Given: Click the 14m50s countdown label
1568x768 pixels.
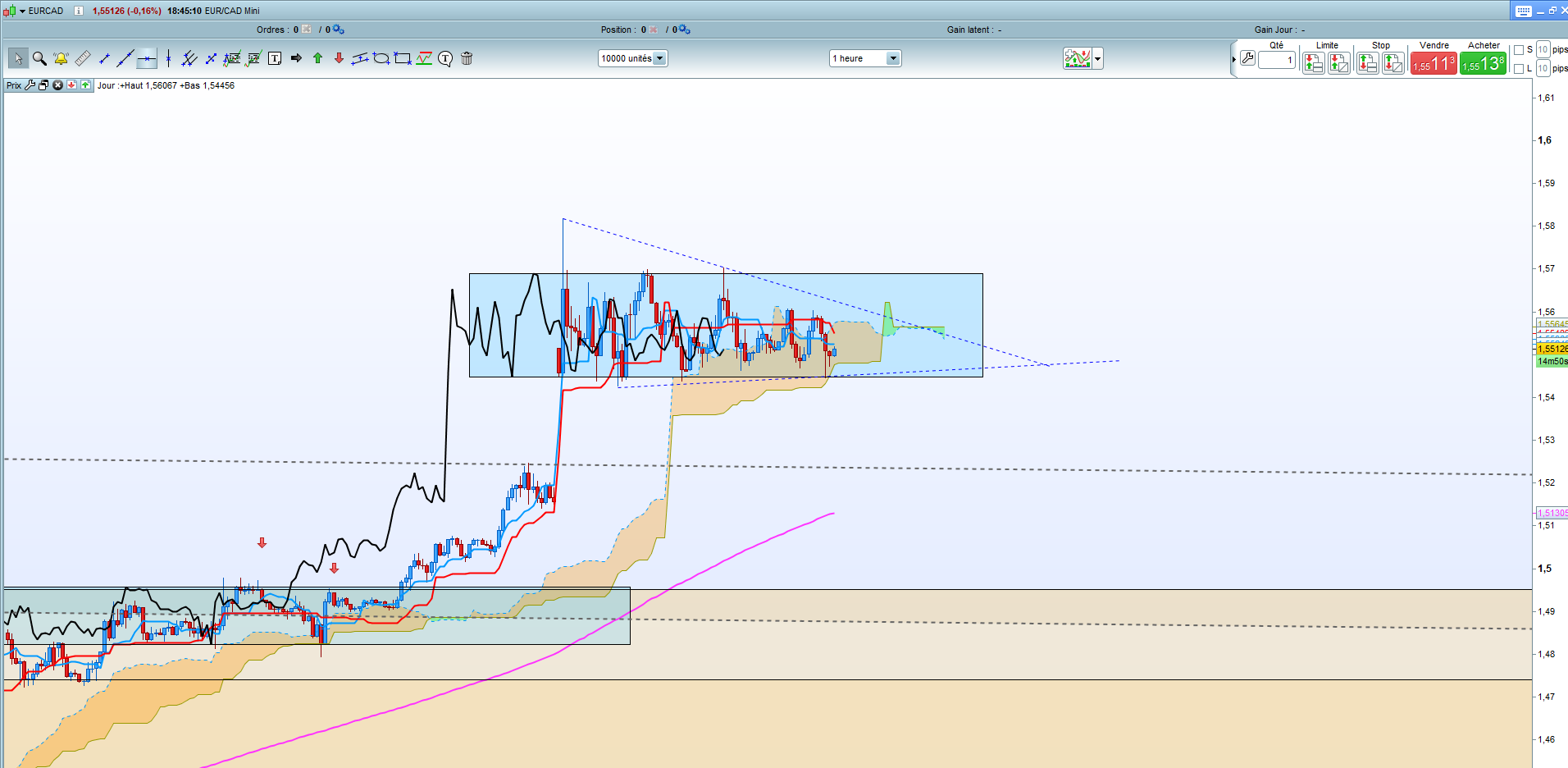Looking at the screenshot, I should 1552,361.
